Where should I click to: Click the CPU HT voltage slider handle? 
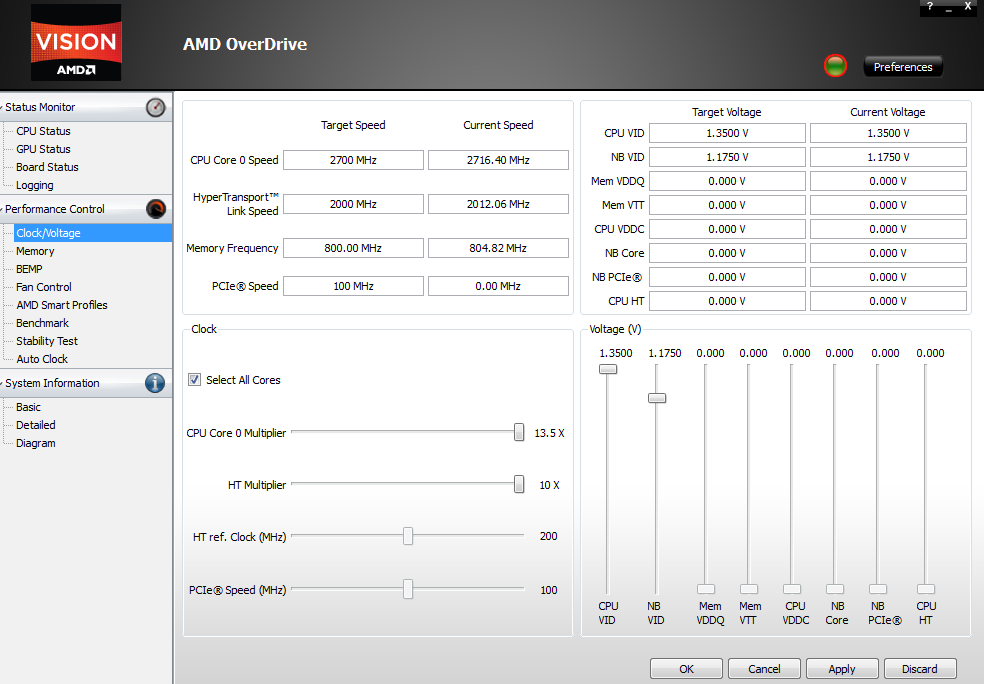click(926, 589)
